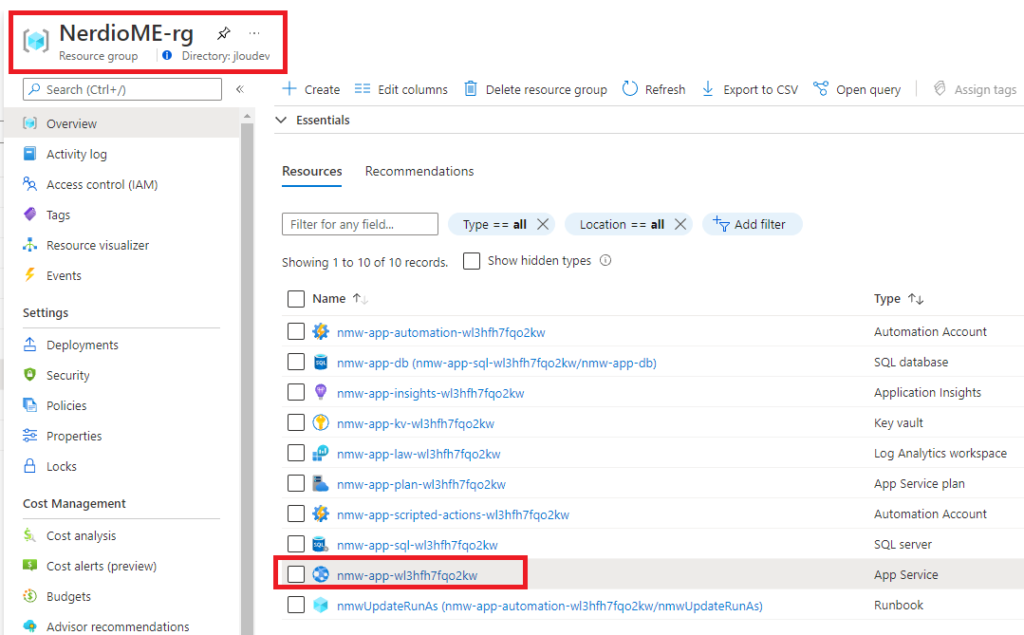Remove the Type == all filter

pos(543,224)
